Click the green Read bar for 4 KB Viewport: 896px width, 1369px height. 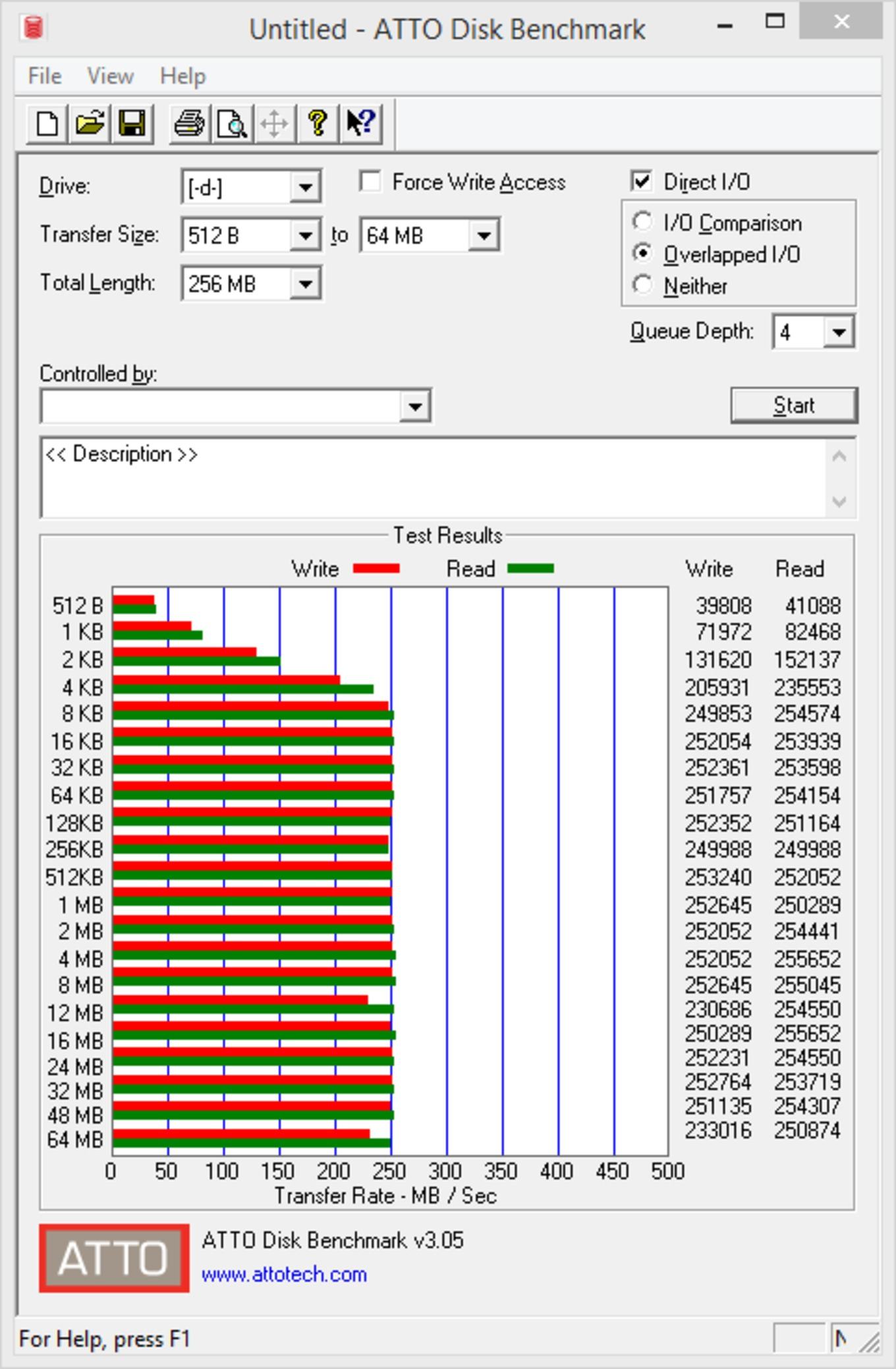[x=243, y=689]
